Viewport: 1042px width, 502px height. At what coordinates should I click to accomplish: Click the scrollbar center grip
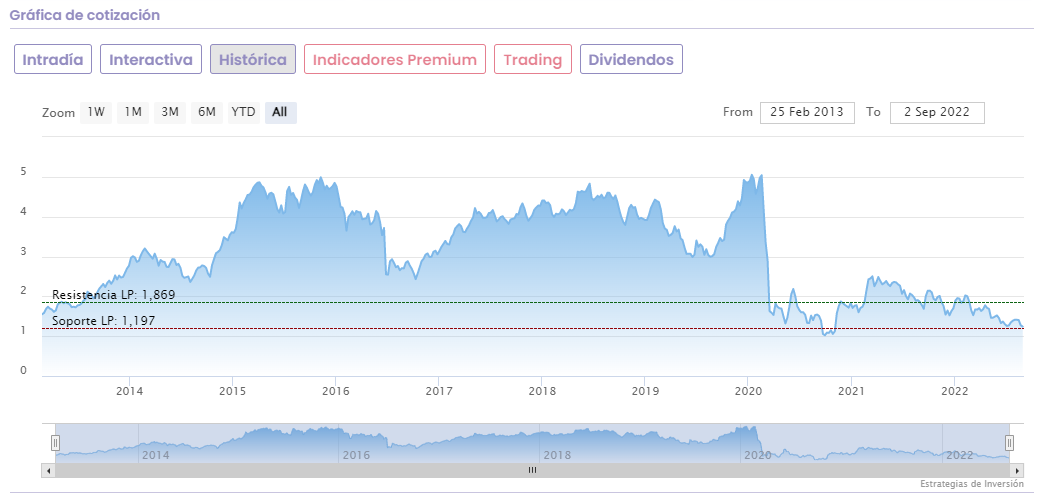click(x=533, y=470)
